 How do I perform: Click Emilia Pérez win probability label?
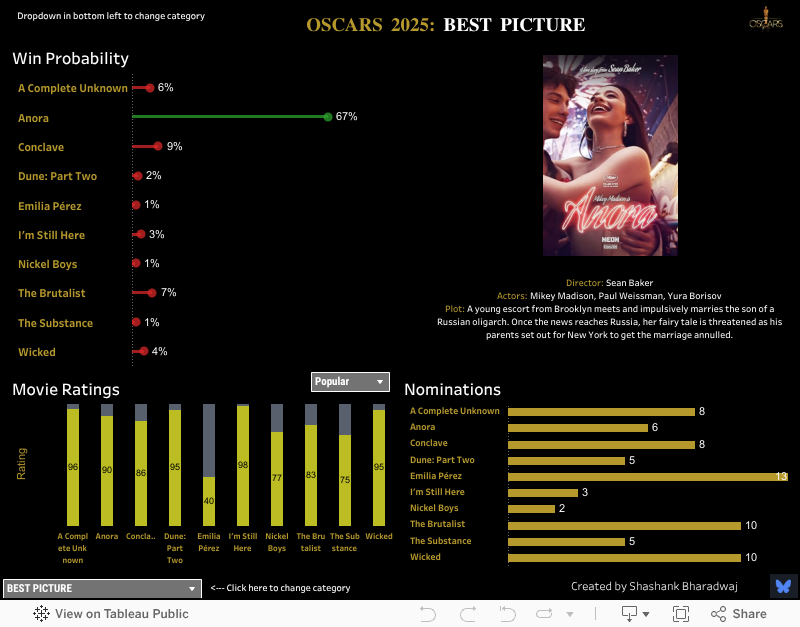click(50, 206)
